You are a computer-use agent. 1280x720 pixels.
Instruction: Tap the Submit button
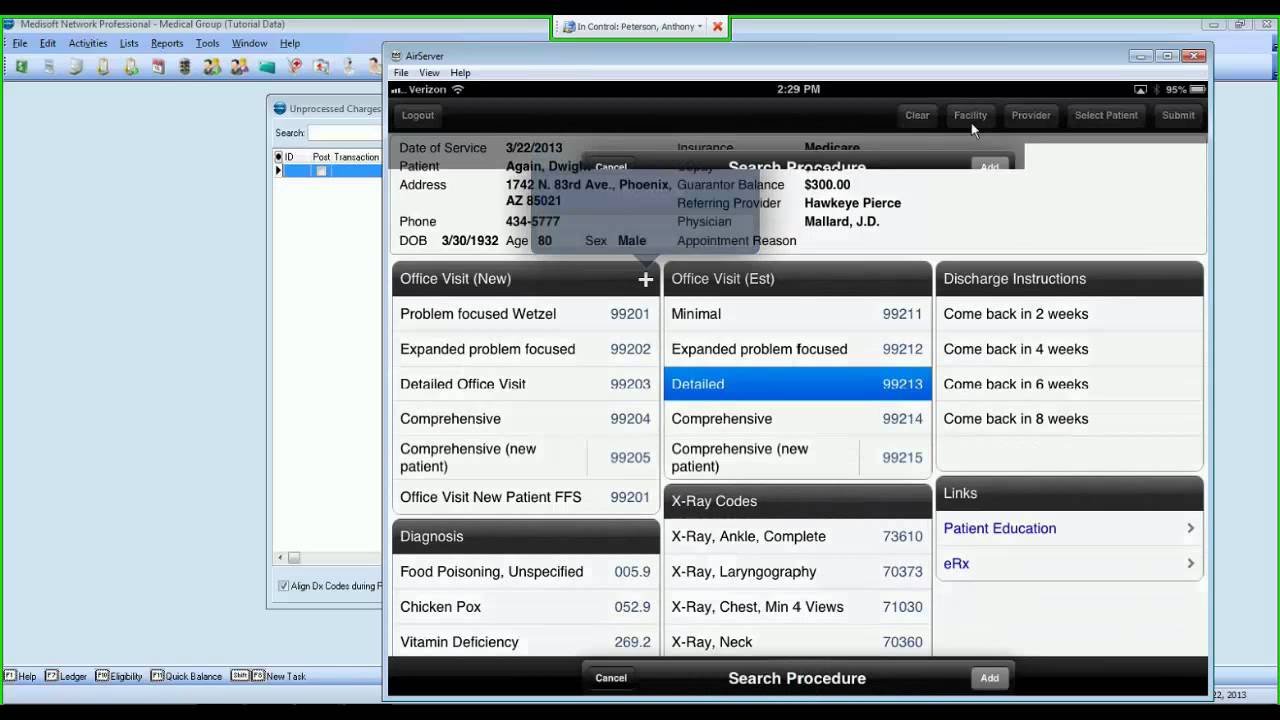(x=1178, y=115)
